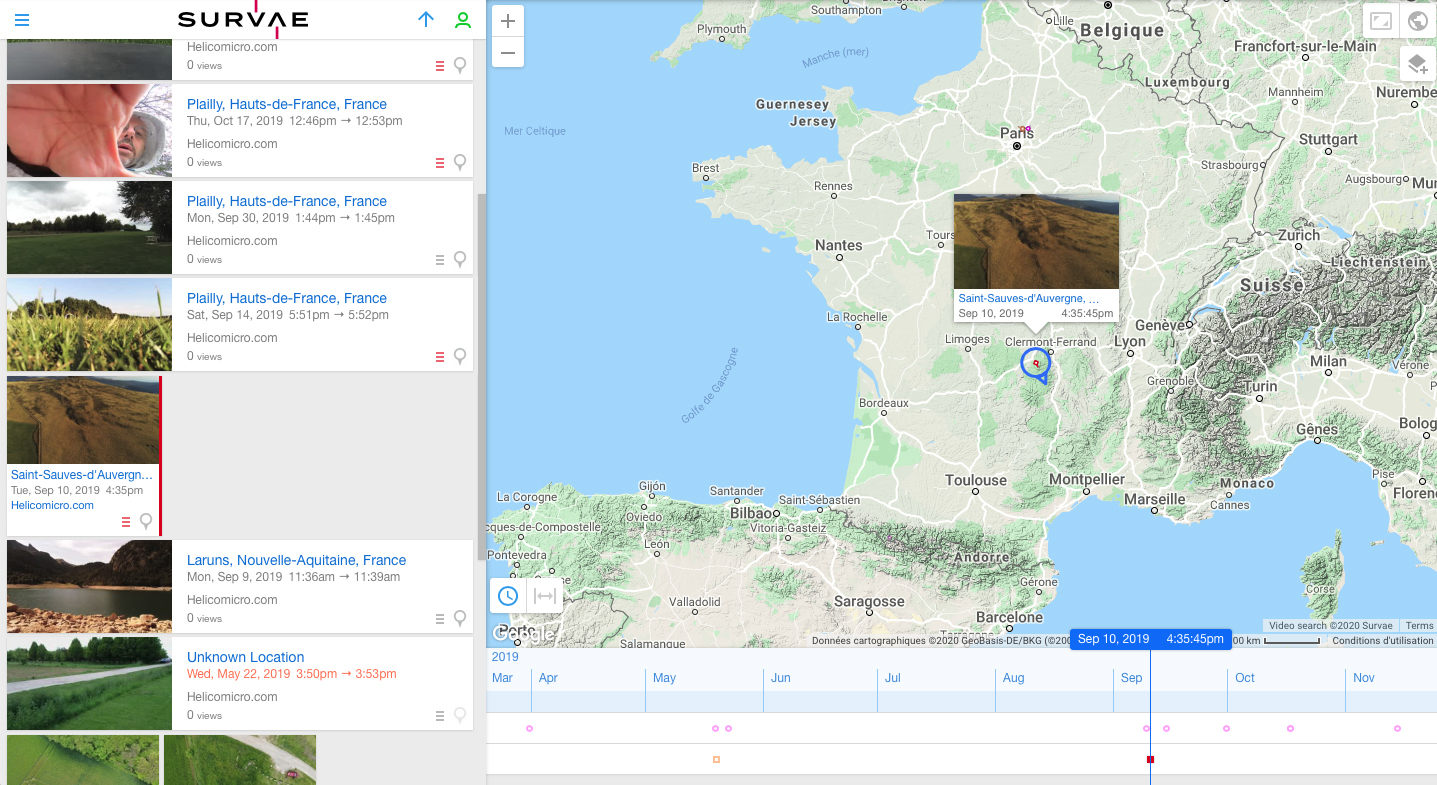Zoom in on the map
The height and width of the screenshot is (785, 1437).
(508, 21)
